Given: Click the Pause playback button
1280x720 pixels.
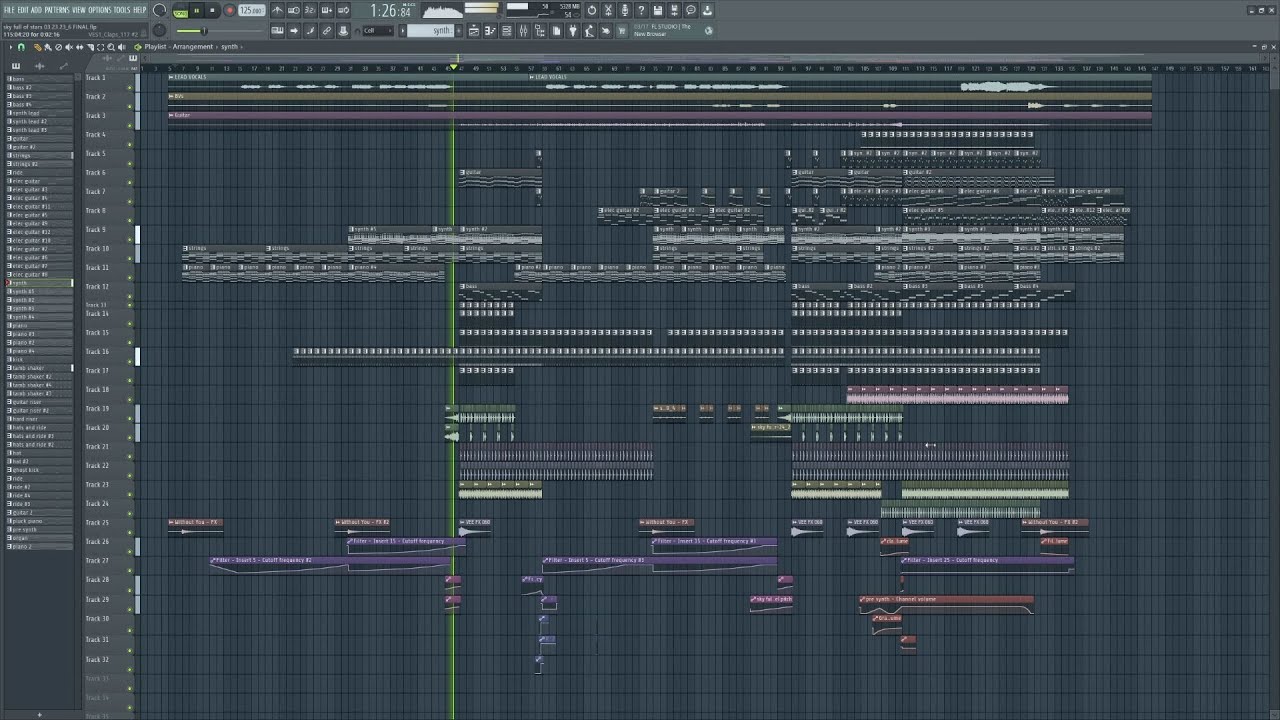Looking at the screenshot, I should pyautogui.click(x=196, y=10).
